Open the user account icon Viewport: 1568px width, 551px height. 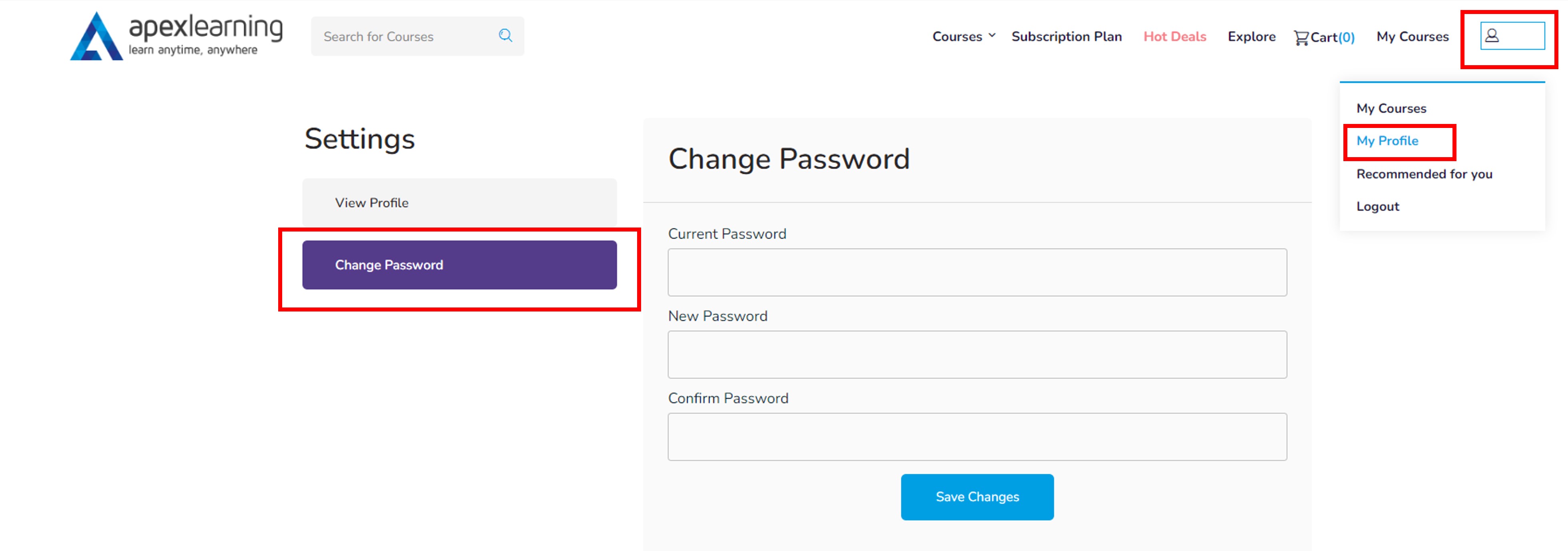click(x=1492, y=35)
